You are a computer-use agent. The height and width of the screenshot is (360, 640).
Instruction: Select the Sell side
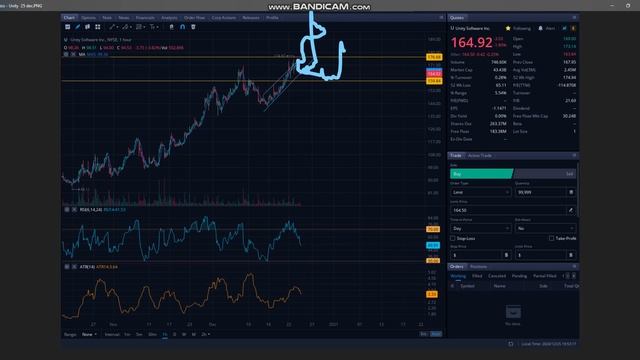[545, 174]
